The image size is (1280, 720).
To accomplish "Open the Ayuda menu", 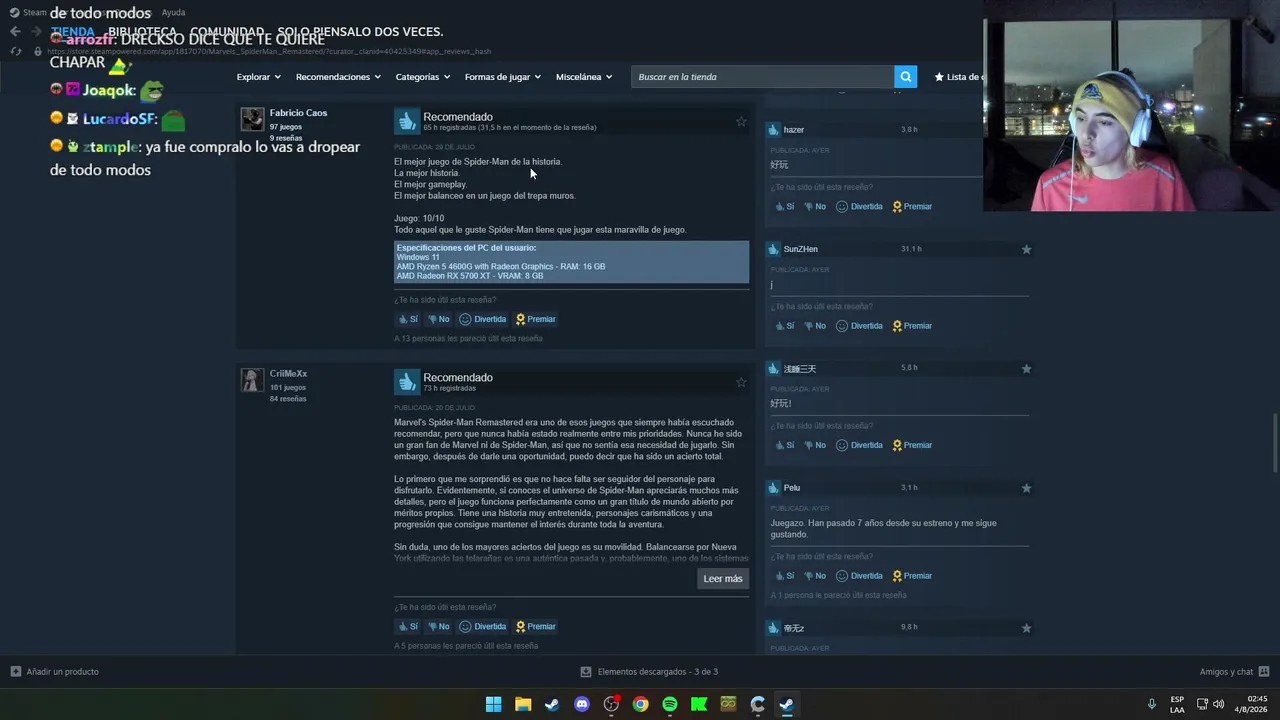I will pos(173,13).
